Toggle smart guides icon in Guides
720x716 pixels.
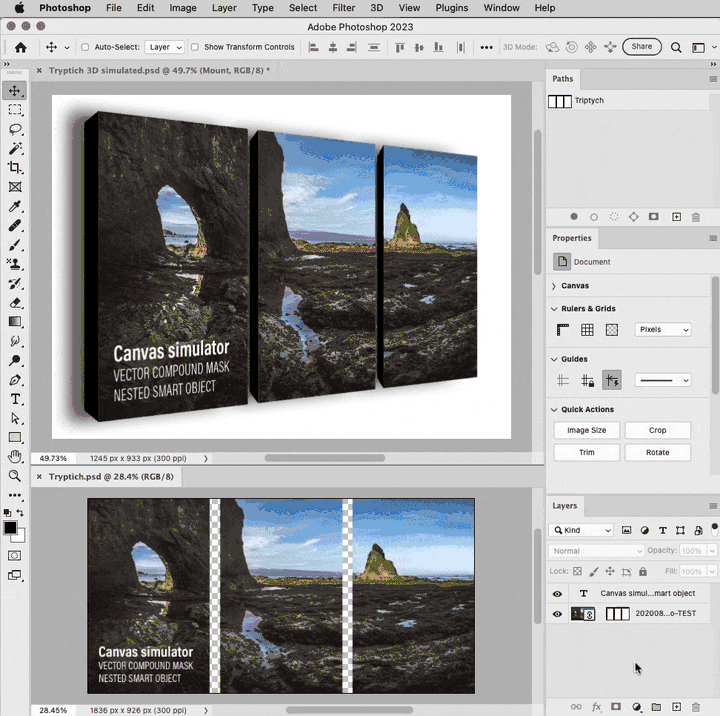612,380
